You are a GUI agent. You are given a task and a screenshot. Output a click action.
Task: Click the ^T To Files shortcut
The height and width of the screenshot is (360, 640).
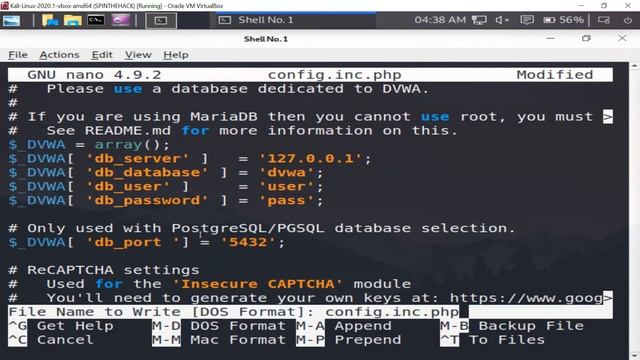click(493, 340)
